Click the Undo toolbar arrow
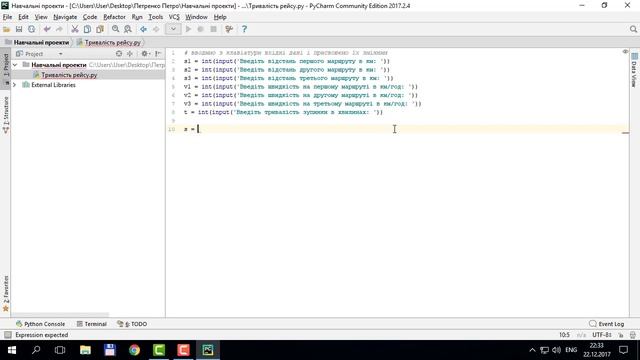 (x=47, y=29)
